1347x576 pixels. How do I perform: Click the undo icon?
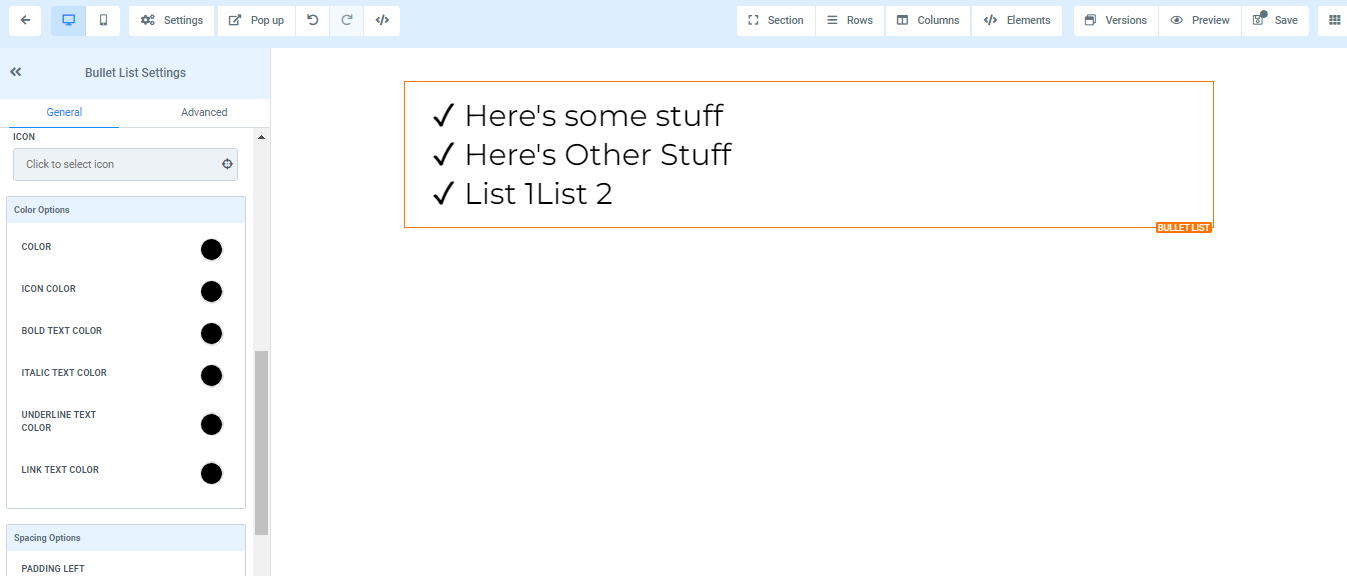[x=313, y=21]
